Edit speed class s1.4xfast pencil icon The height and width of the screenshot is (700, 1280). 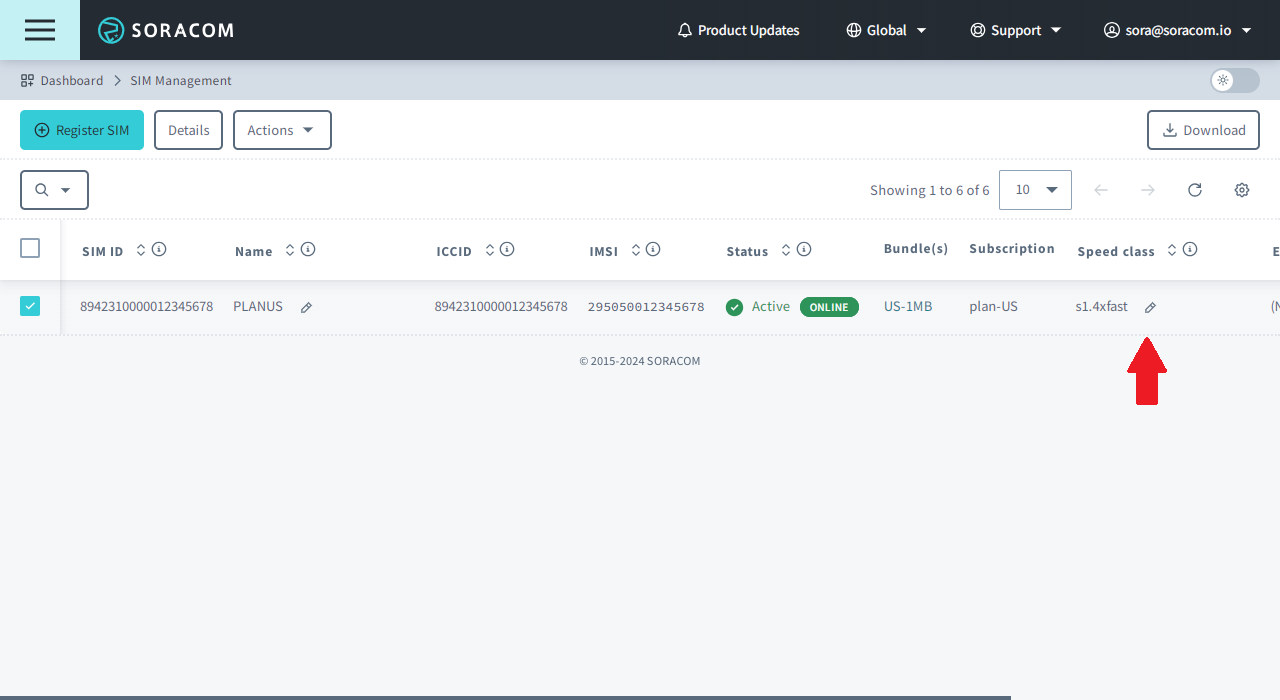coord(1150,308)
